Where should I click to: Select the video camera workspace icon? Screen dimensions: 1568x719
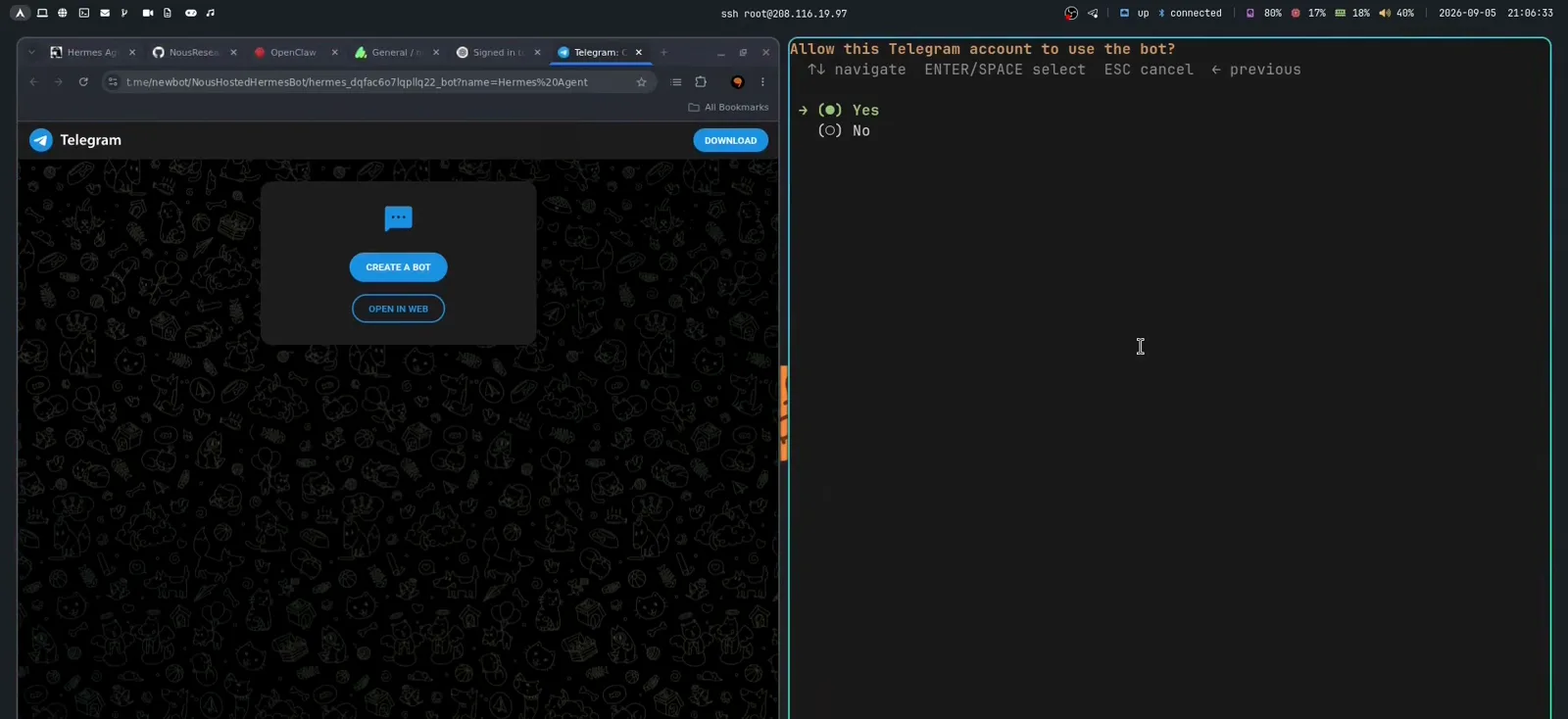(148, 13)
